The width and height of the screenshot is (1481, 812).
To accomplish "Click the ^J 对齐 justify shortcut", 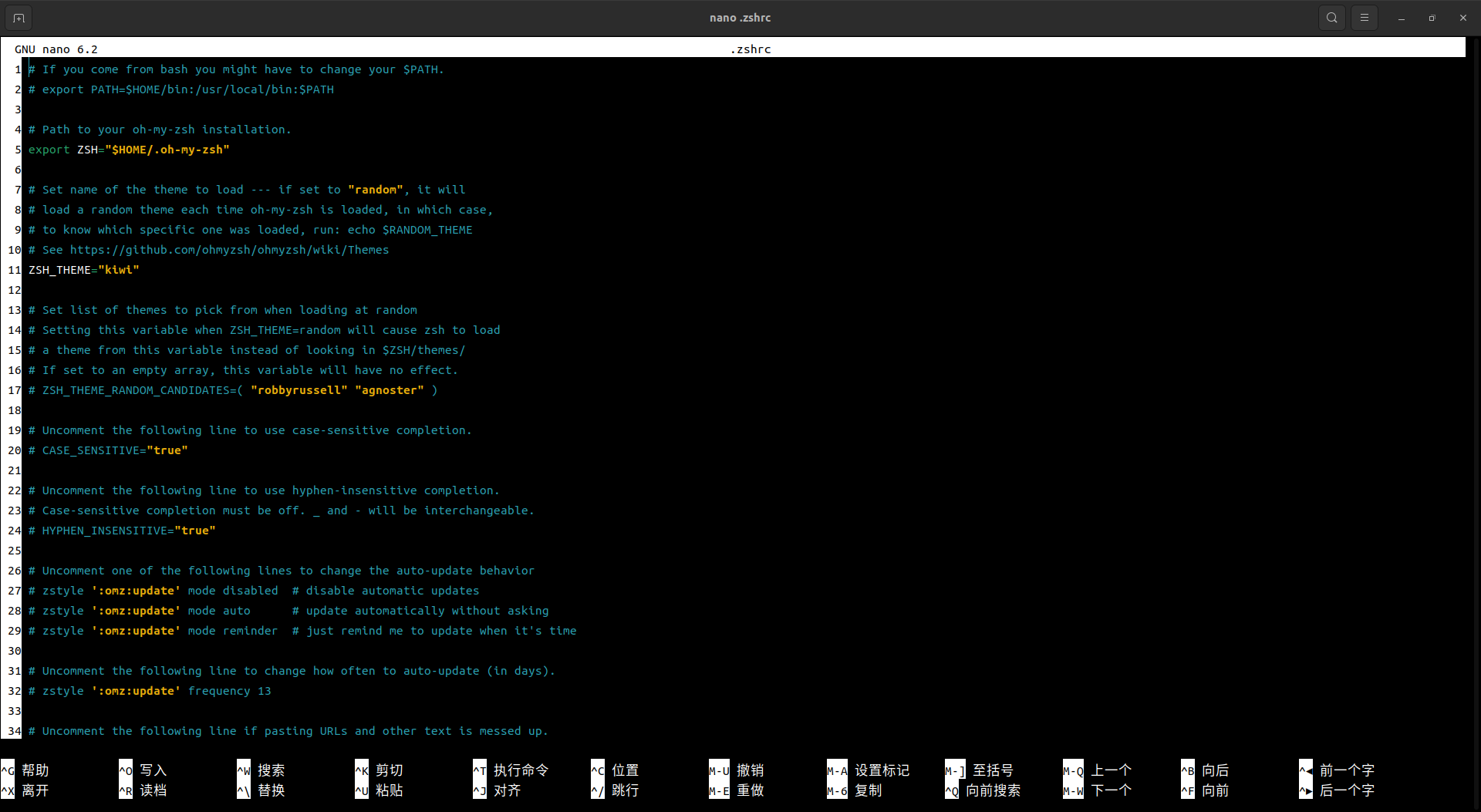I will (x=498, y=790).
